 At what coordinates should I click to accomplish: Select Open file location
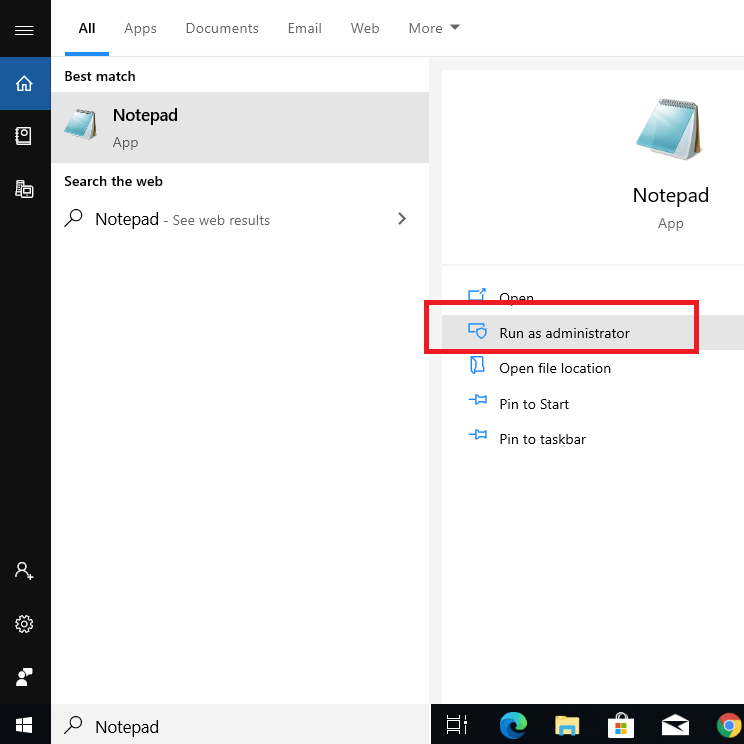(x=554, y=368)
